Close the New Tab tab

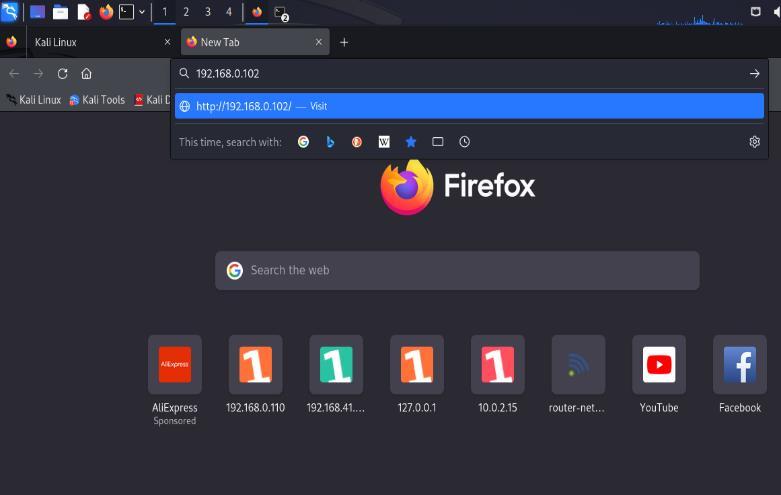[x=319, y=42]
